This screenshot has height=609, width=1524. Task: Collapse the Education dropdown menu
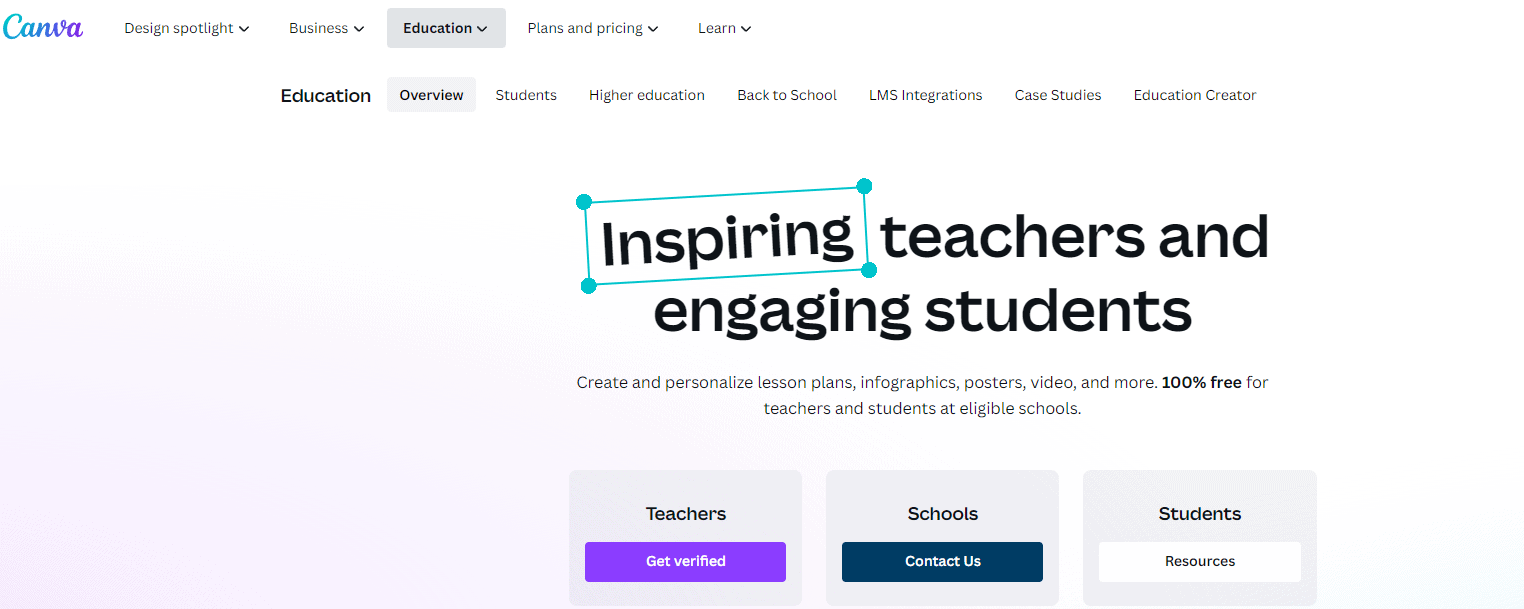click(446, 28)
